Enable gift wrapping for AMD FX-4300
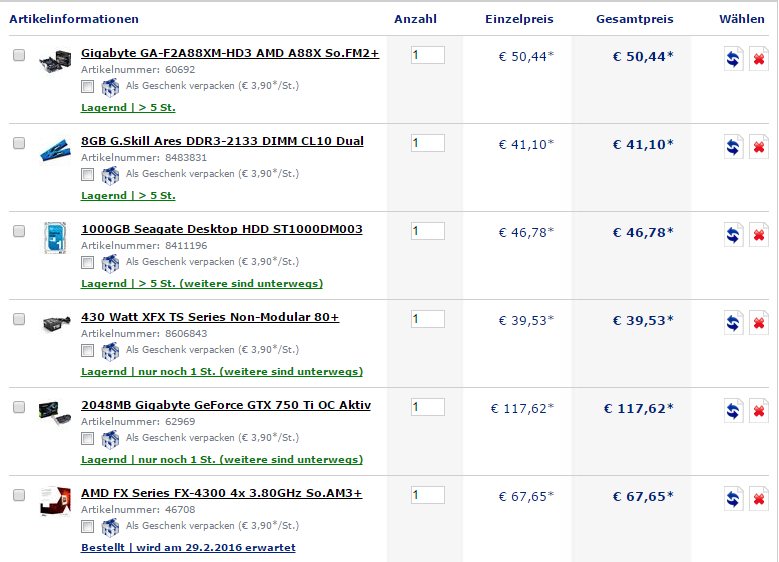 [87, 526]
